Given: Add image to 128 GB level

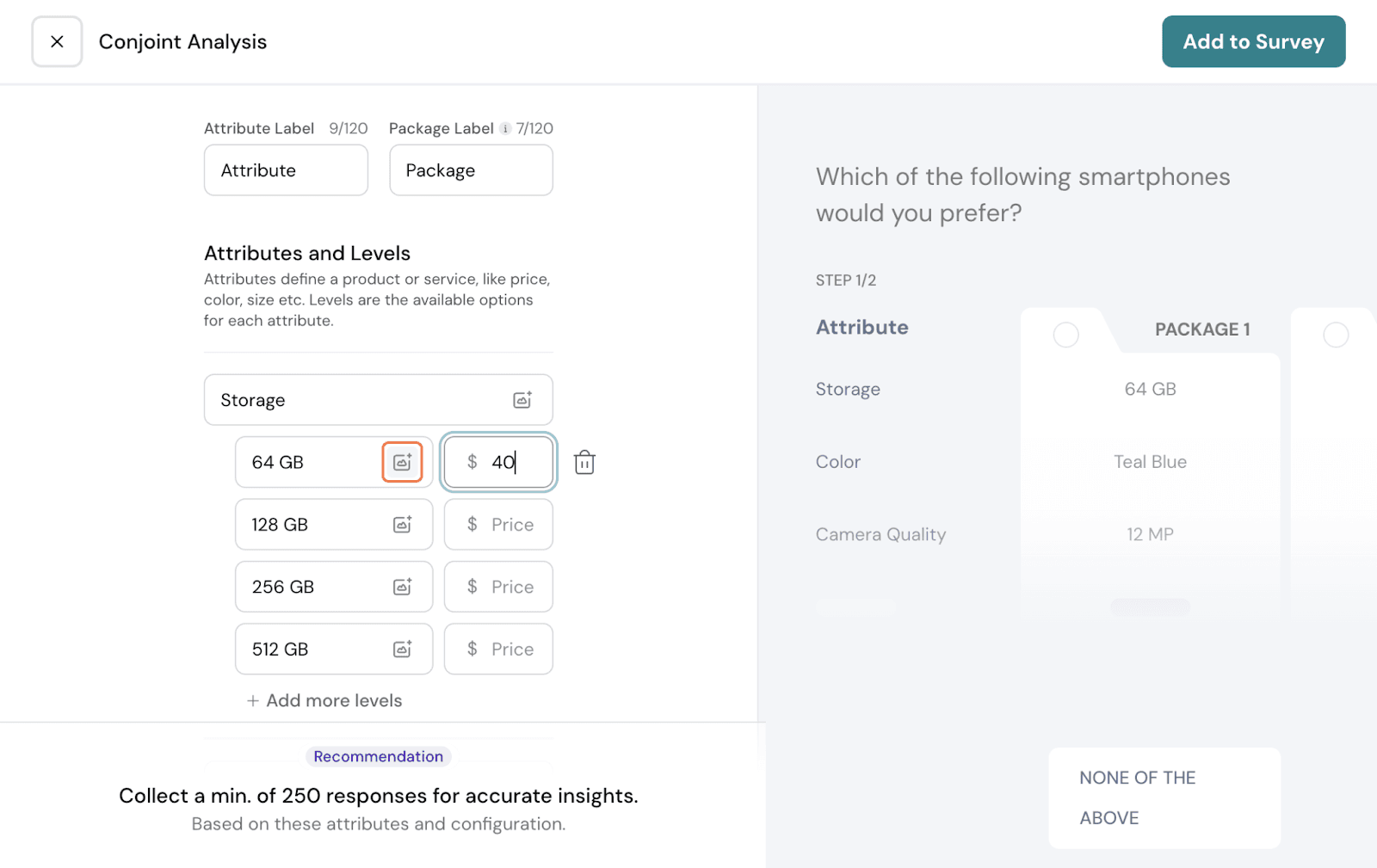Looking at the screenshot, I should 402,525.
